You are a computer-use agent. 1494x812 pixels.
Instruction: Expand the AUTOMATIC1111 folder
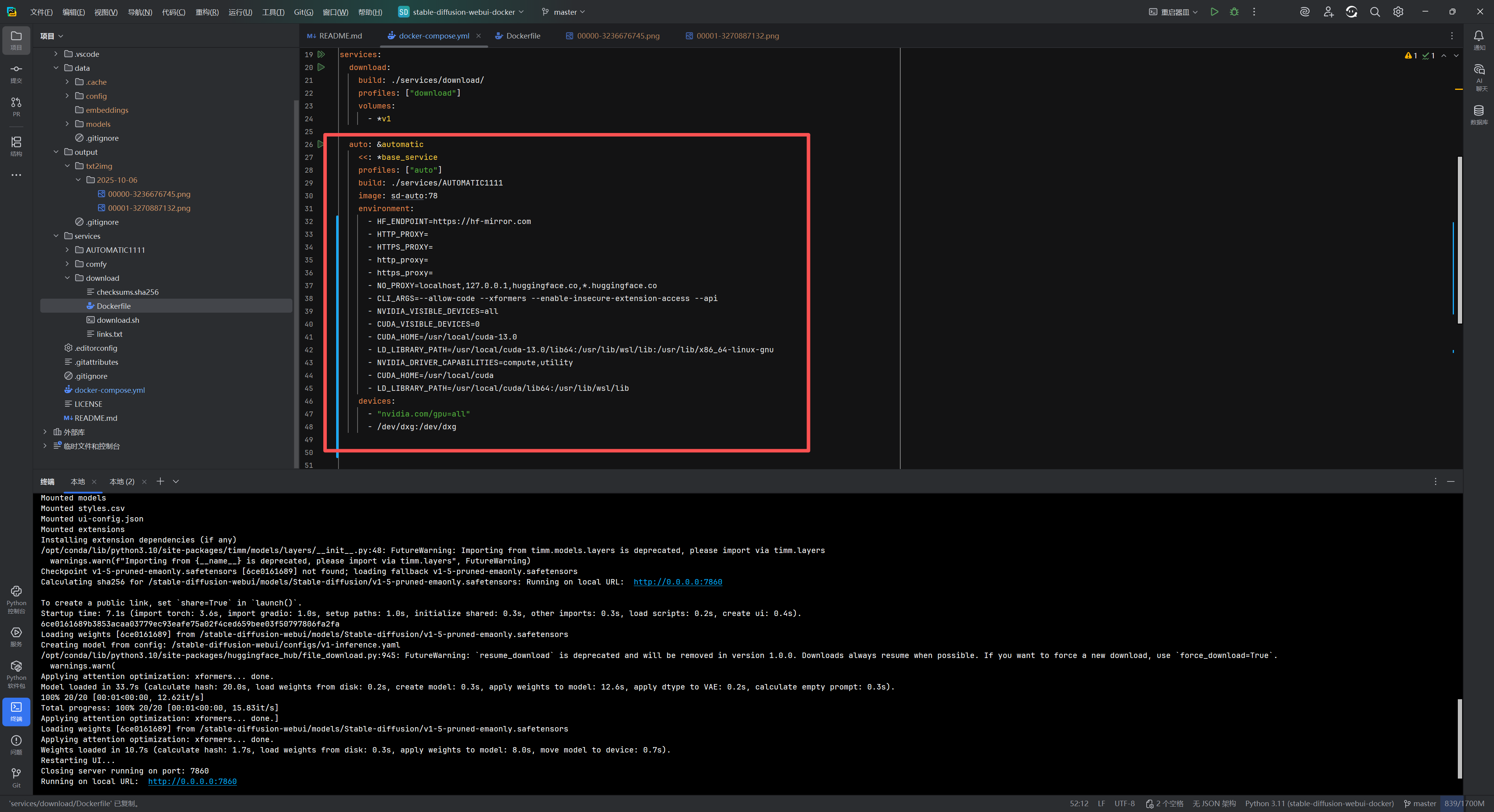(x=67, y=250)
